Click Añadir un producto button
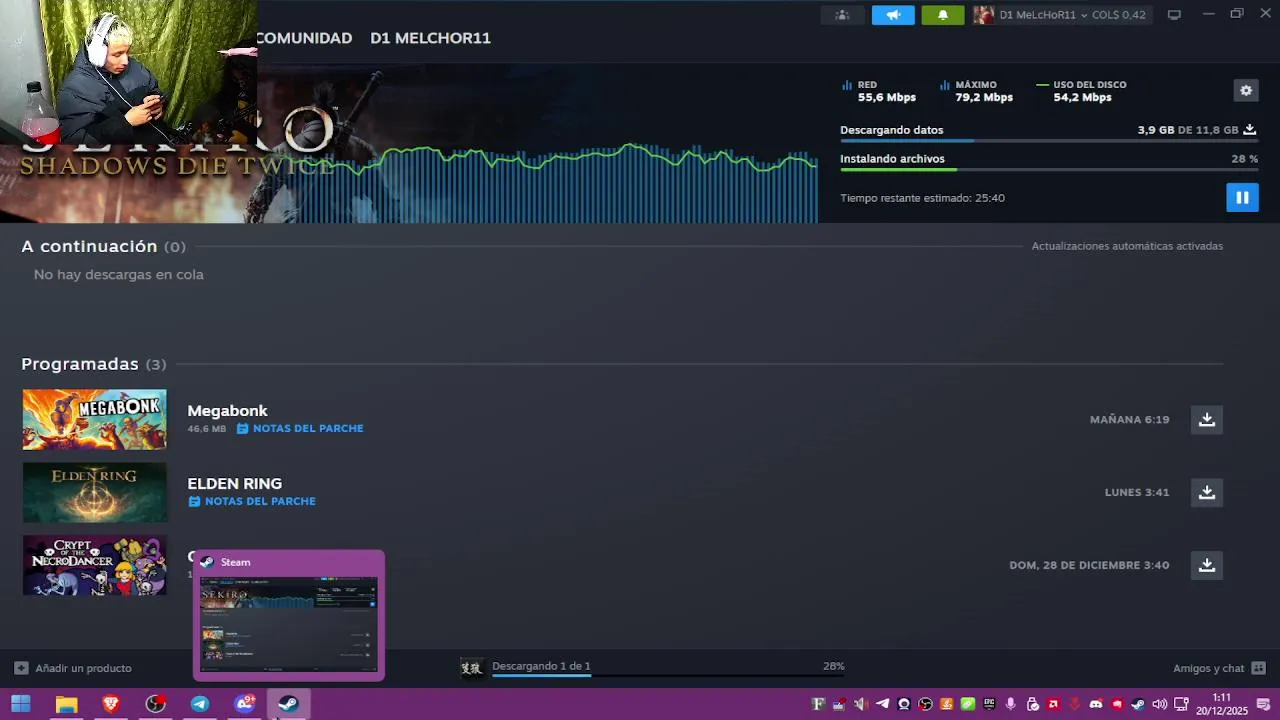 click(73, 668)
